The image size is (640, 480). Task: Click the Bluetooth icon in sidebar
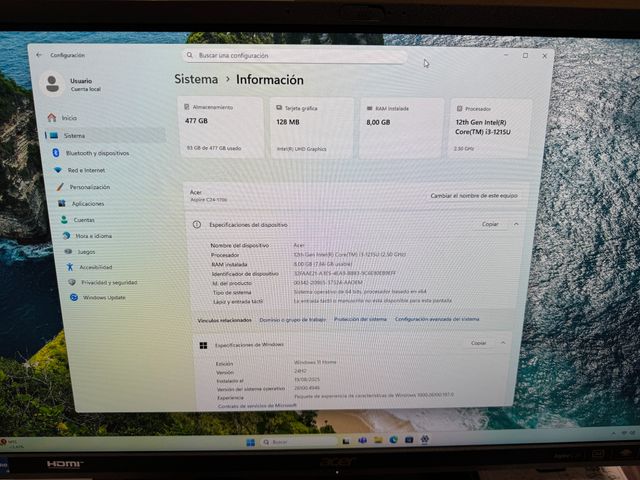coord(56,153)
